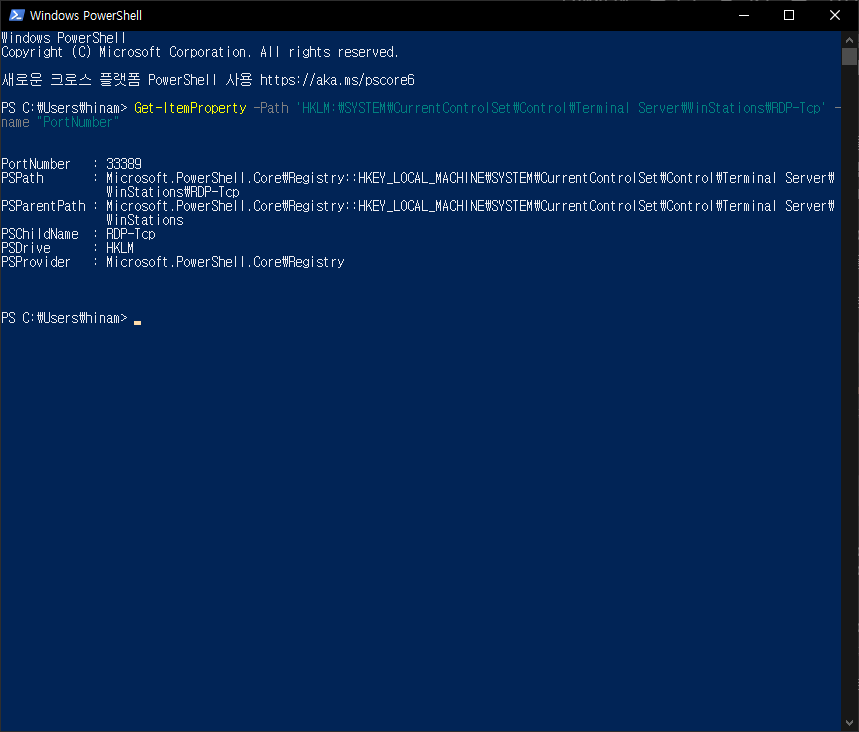
Task: Click the scrollbar down arrow
Action: 849,723
